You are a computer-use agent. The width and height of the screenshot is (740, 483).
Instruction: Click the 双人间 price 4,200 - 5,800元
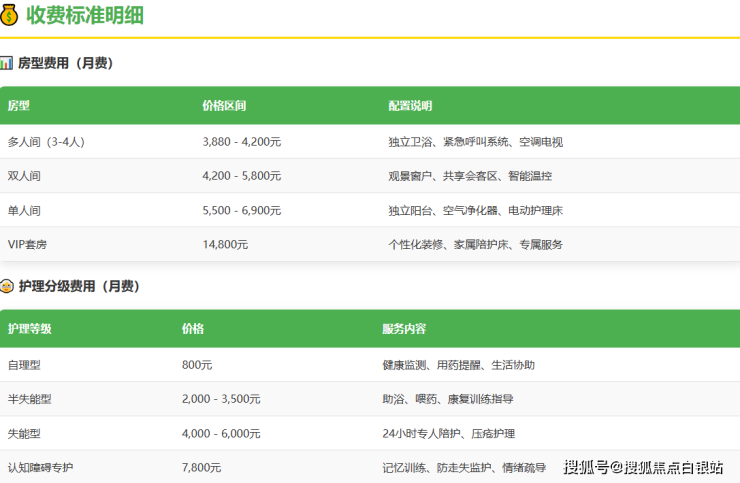click(x=241, y=176)
